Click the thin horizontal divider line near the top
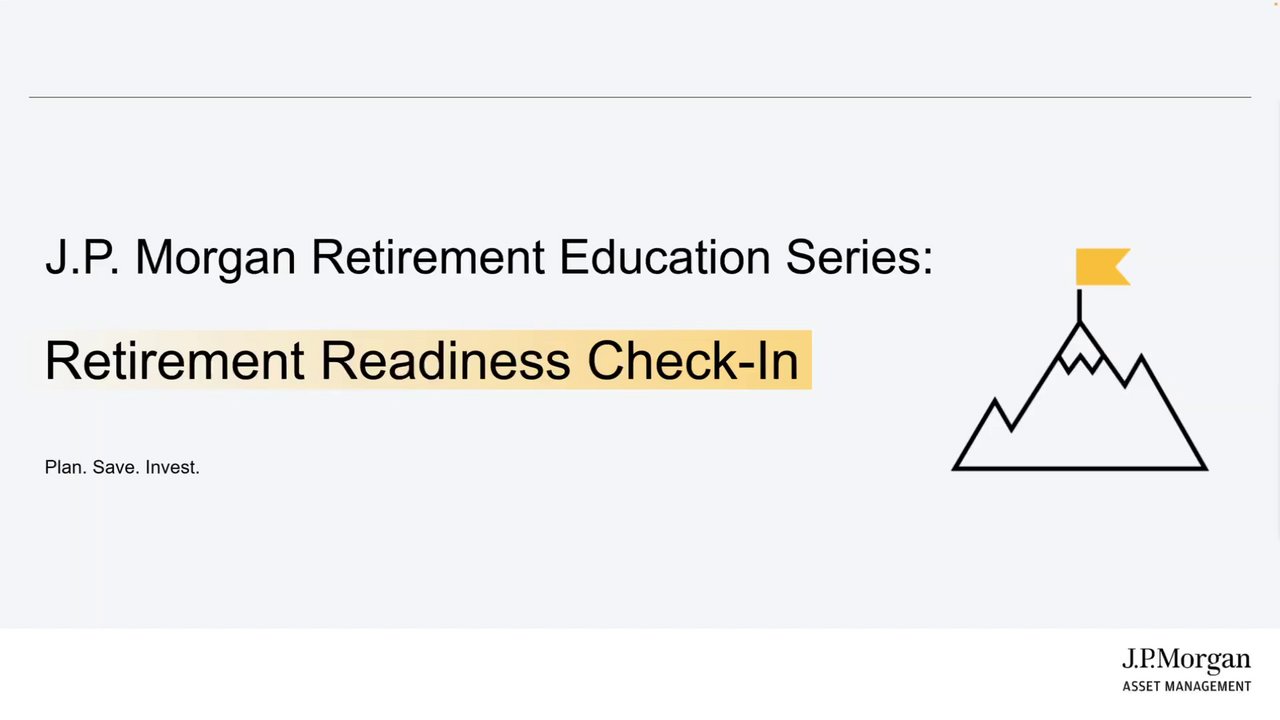 pyautogui.click(x=640, y=97)
